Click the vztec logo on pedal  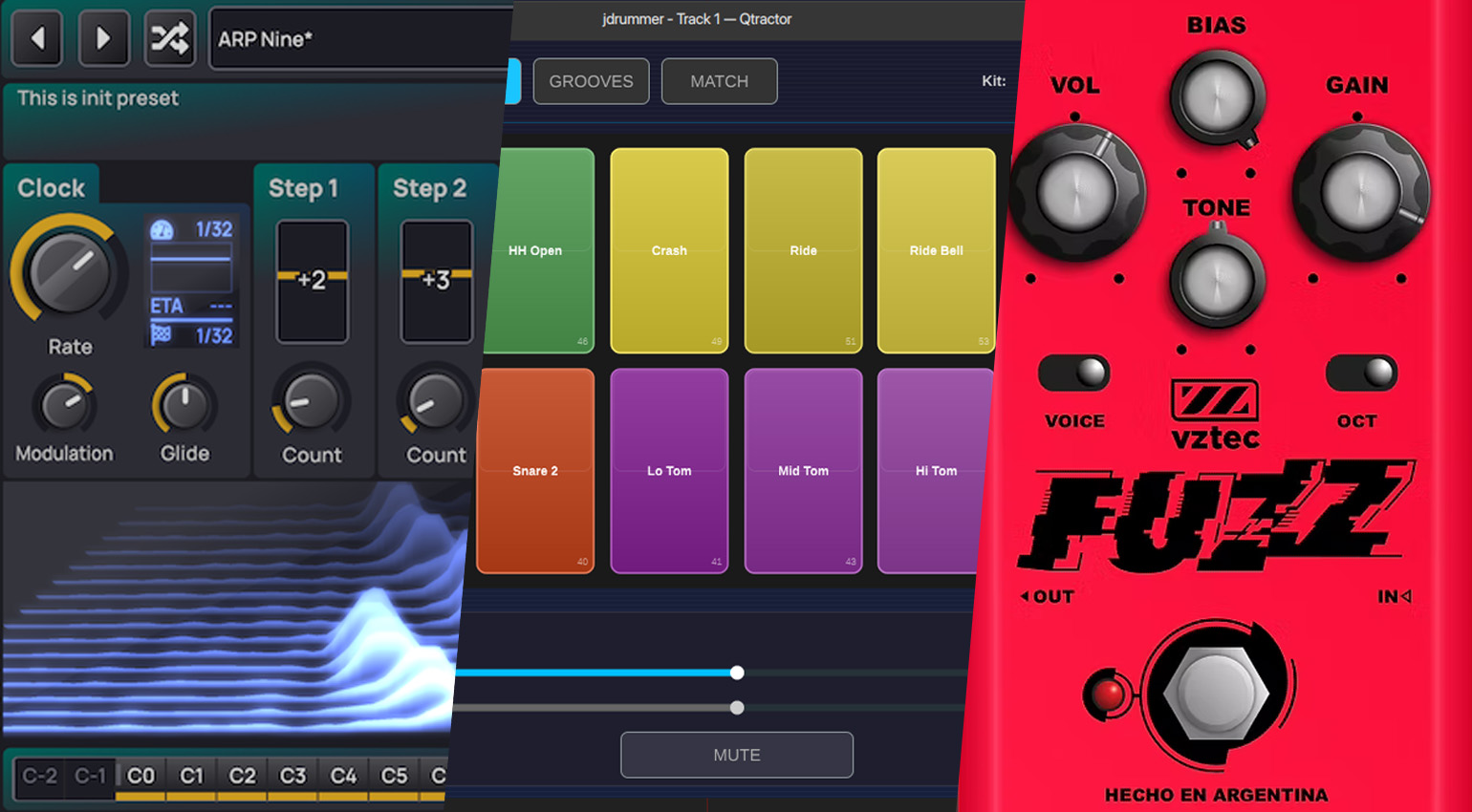click(x=1215, y=414)
